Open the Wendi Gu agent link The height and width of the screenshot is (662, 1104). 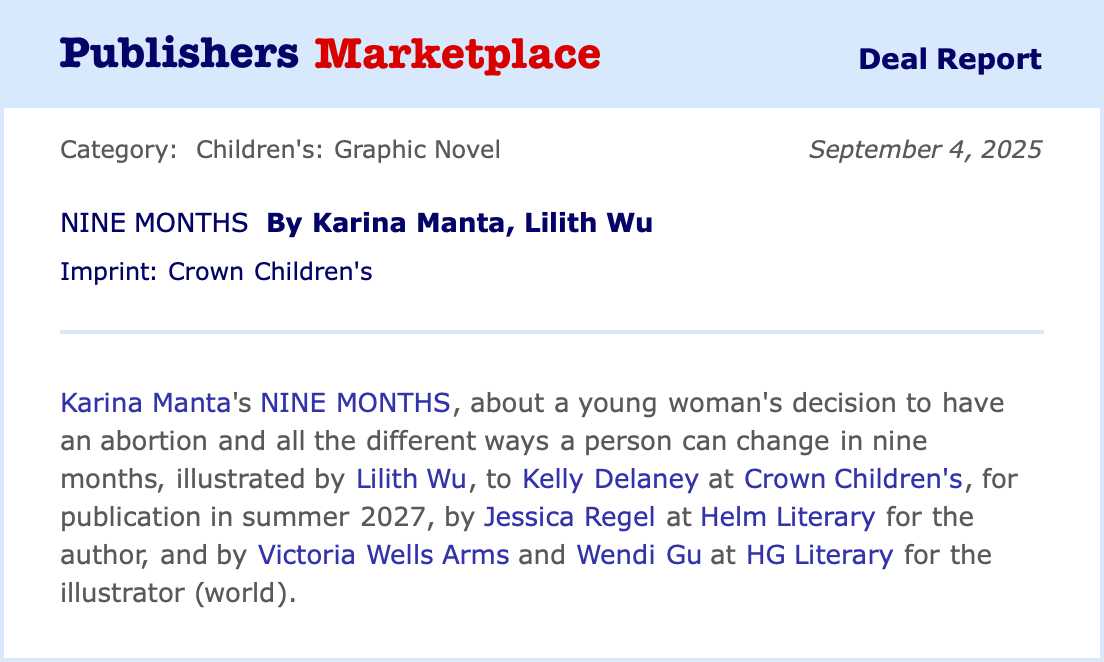click(x=639, y=555)
